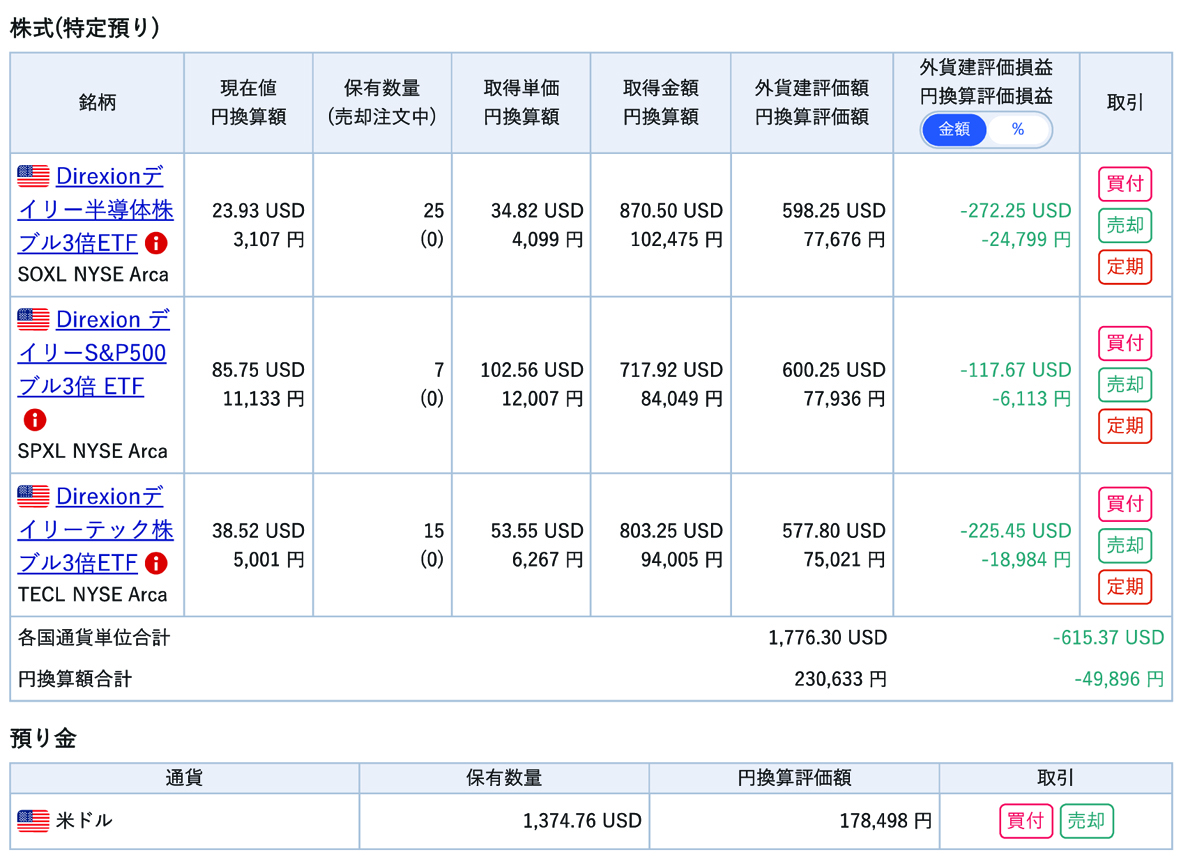This screenshot has width=1181, height=857.
Task: Click the SOXL NYSE Arca ticker text
Action: 93,274
